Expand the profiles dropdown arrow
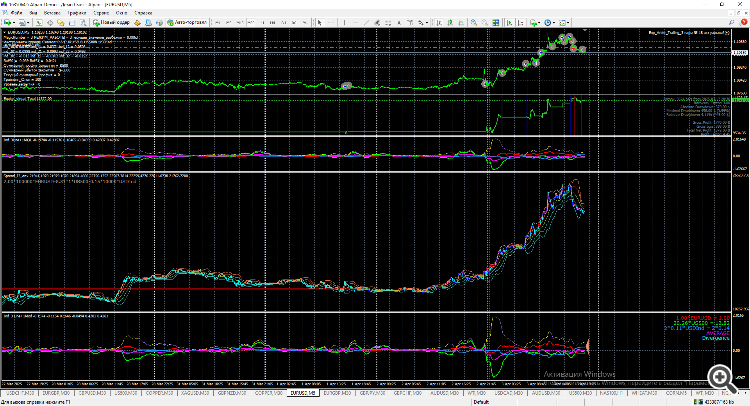This screenshot has height=406, width=750. click(x=28, y=22)
